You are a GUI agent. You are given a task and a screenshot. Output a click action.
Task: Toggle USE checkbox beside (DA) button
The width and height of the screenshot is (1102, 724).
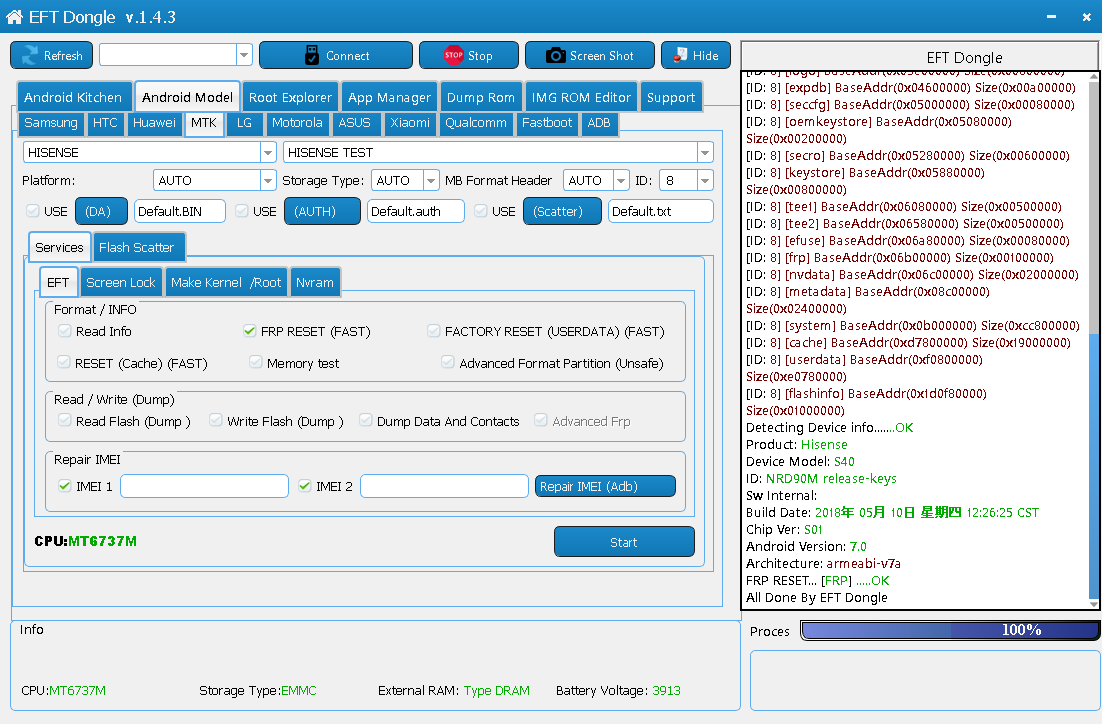click(x=32, y=211)
